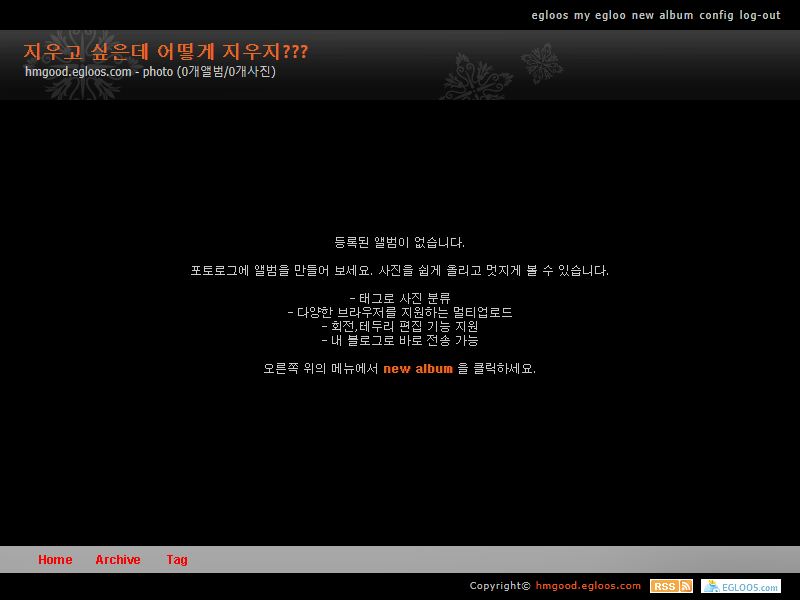Screen dimensions: 800x600
Task: Click log-out in the top menu
Action: click(x=760, y=15)
